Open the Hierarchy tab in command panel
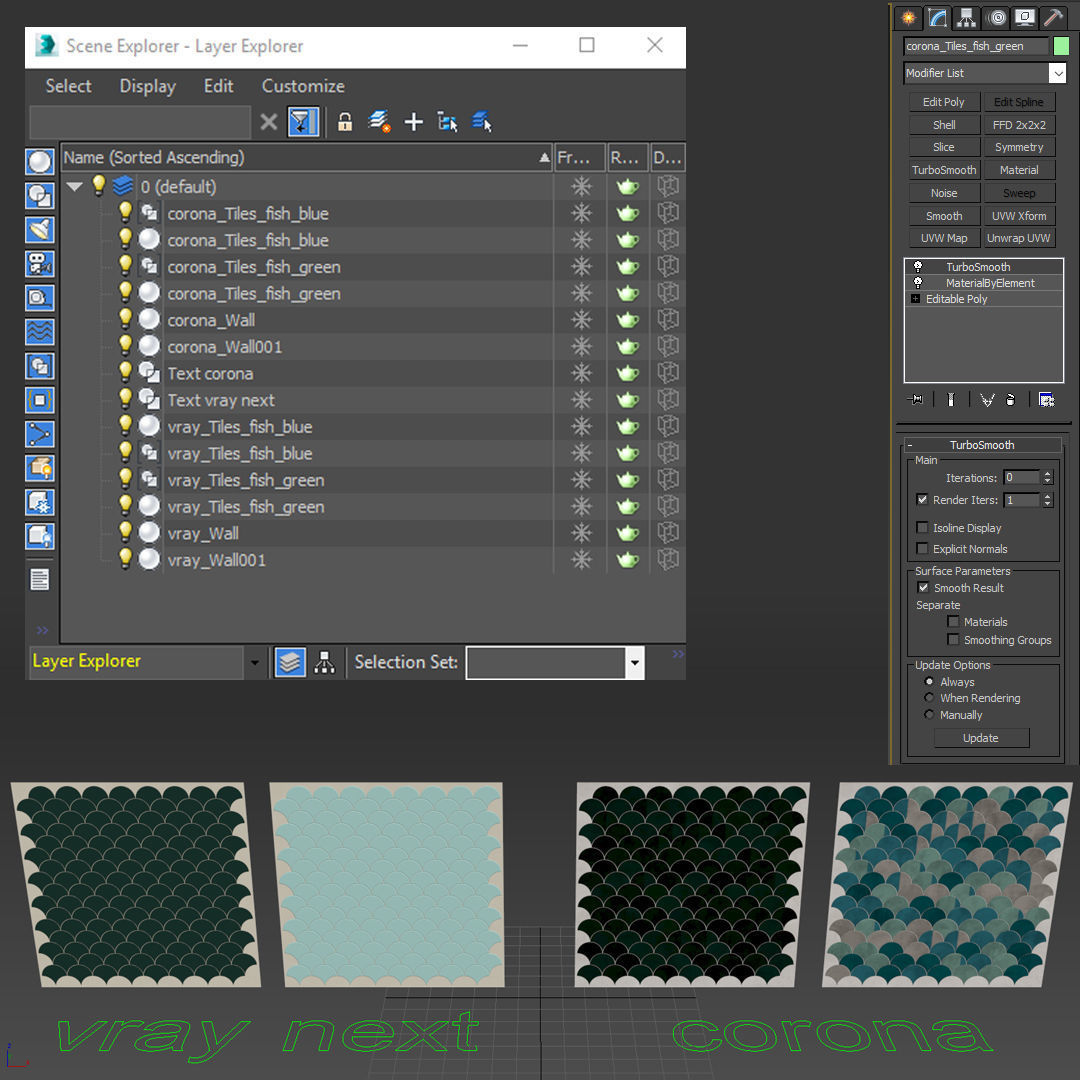Viewport: 1080px width, 1080px height. [966, 17]
